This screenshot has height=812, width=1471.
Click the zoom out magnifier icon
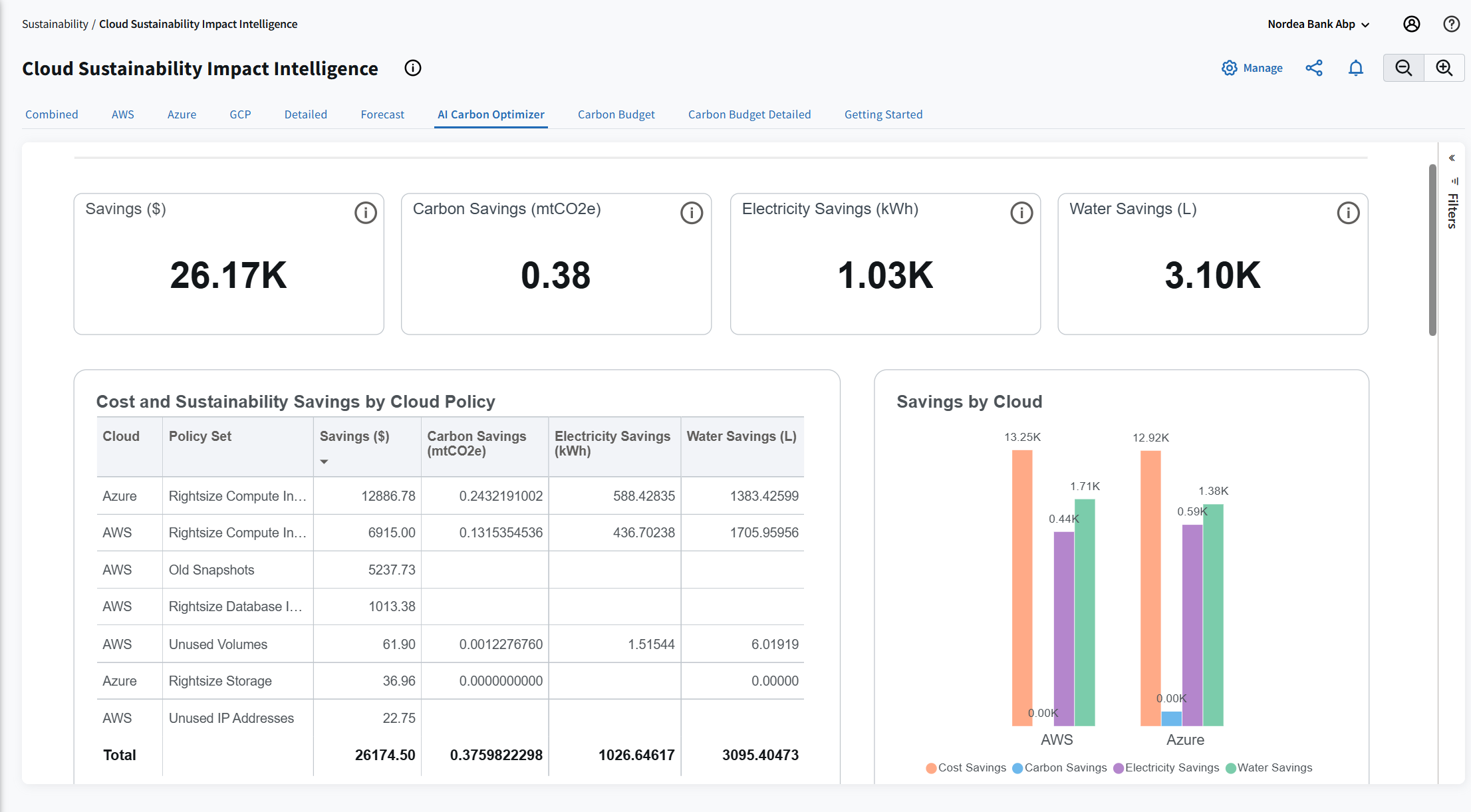[1404, 68]
